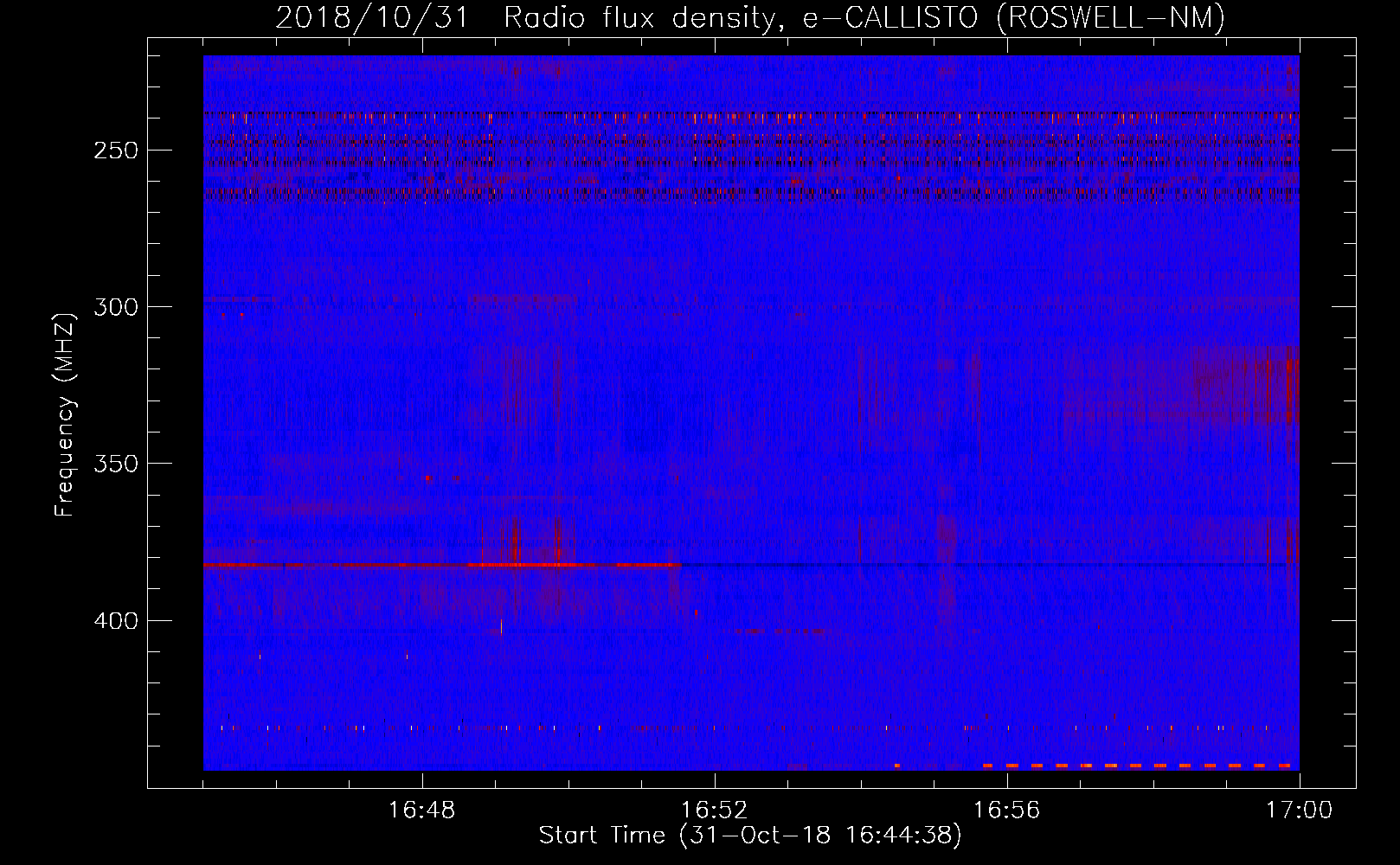Screen dimensions: 1400x865
Task: Click the "Start Time (31-Oct-18 16:44:38)" axis label
Action: [x=750, y=836]
